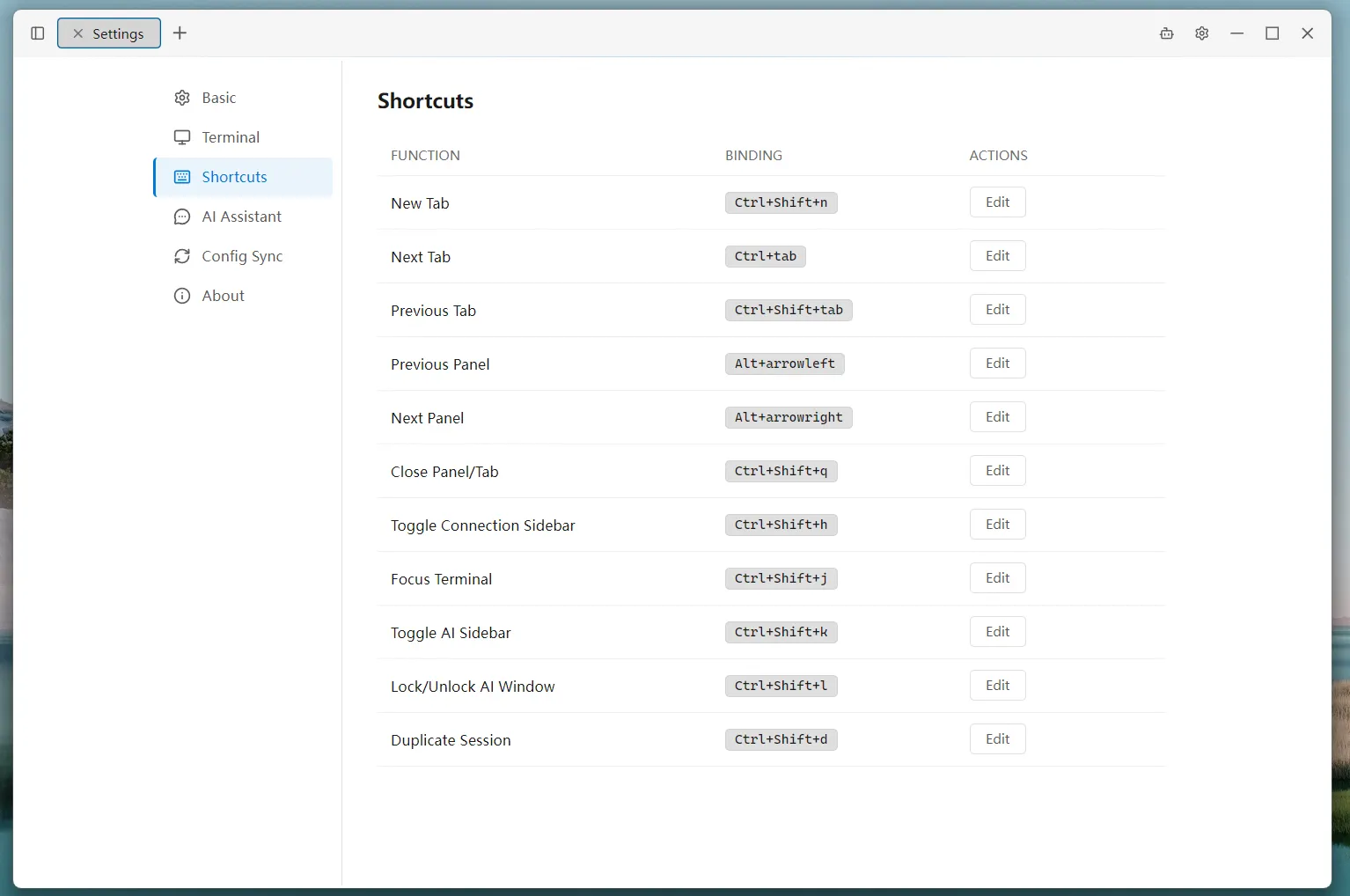Open the About section
Image resolution: width=1350 pixels, height=896 pixels.
(x=244, y=296)
